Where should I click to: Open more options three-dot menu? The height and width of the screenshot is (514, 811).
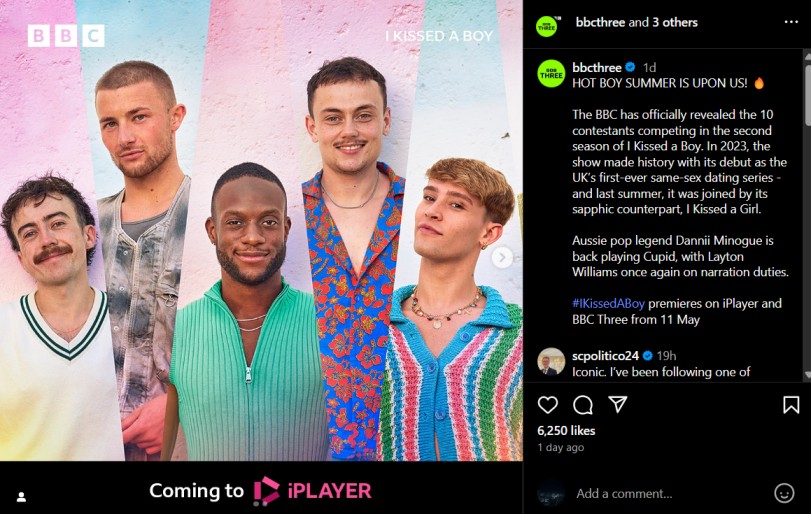791,22
